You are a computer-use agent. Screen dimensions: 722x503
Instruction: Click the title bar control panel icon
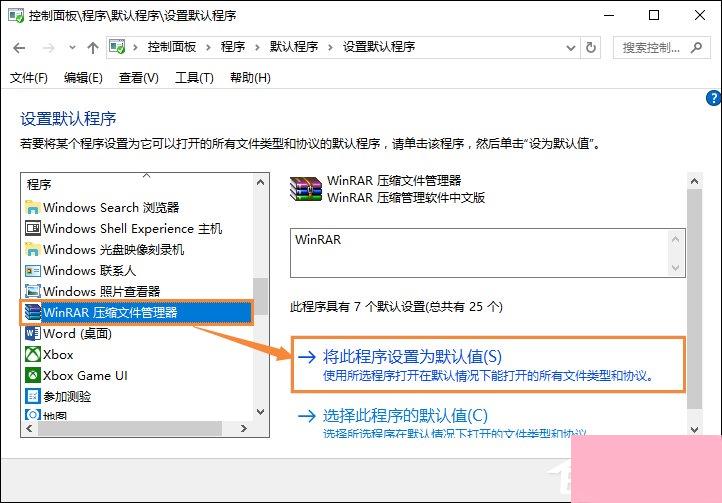[x=16, y=15]
